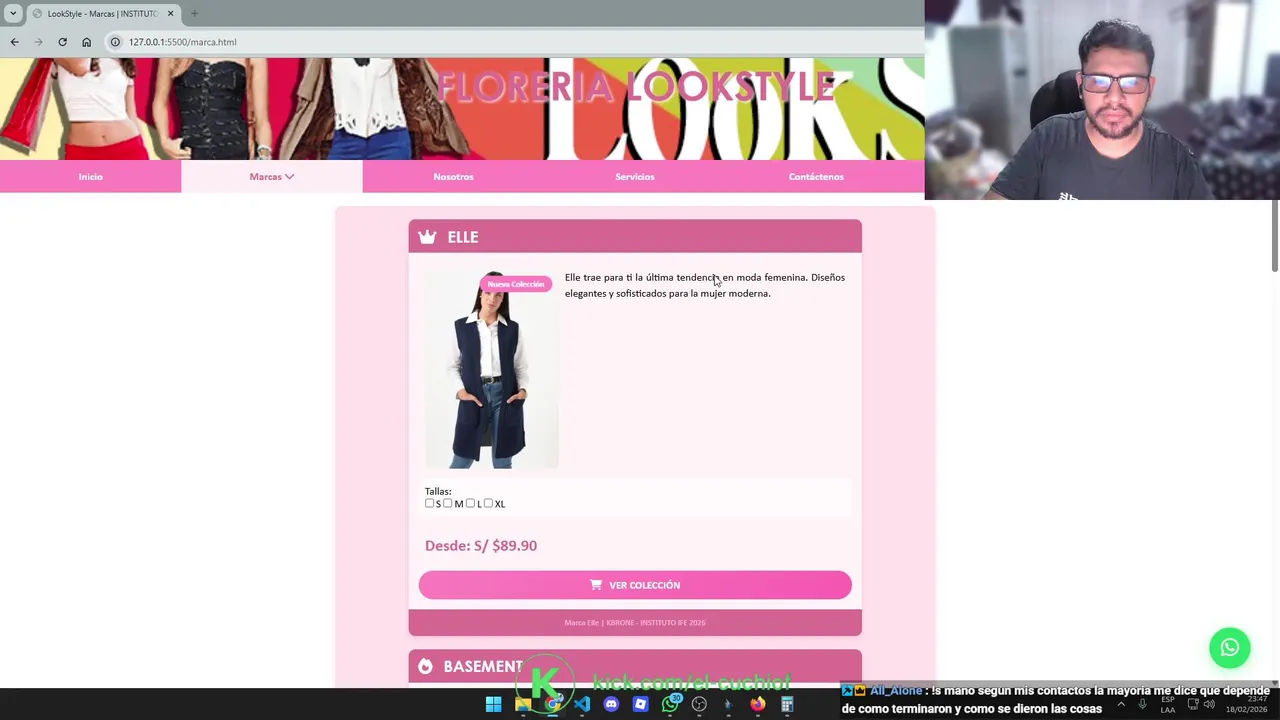1280x720 pixels.
Task: Open Firefox from the taskbar
Action: (x=758, y=704)
